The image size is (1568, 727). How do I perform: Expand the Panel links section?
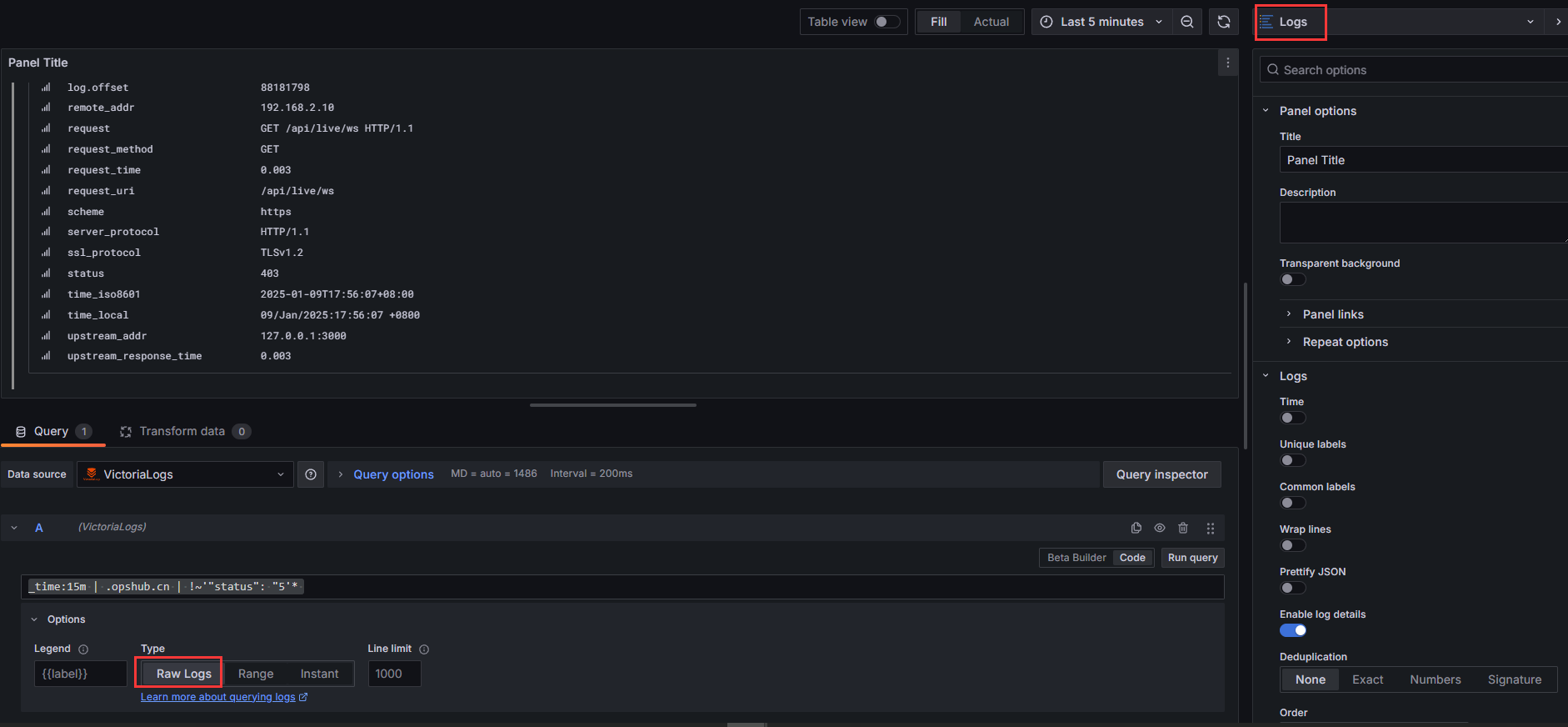1333,314
